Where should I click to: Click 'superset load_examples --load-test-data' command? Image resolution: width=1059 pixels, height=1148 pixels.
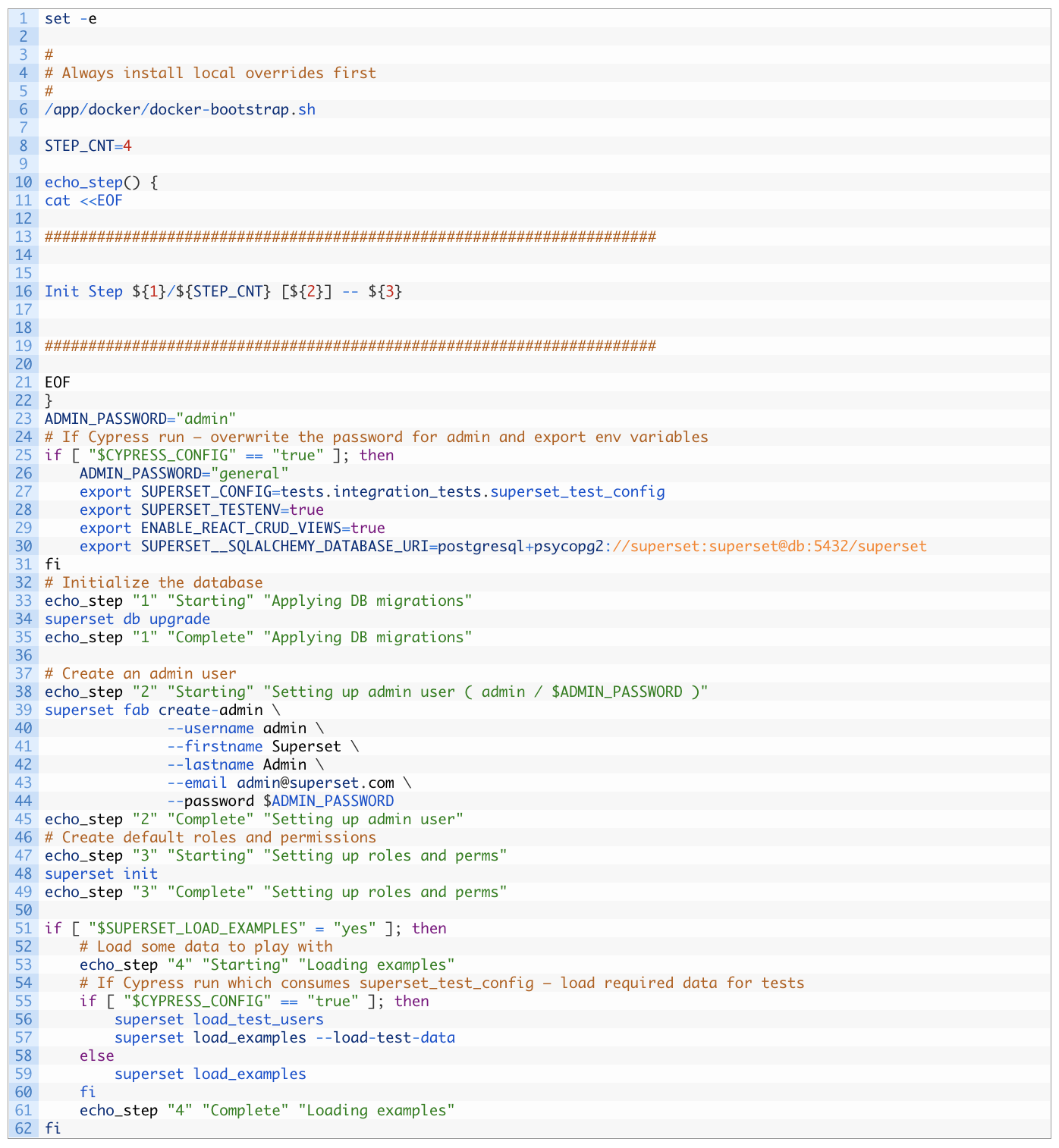285,1037
